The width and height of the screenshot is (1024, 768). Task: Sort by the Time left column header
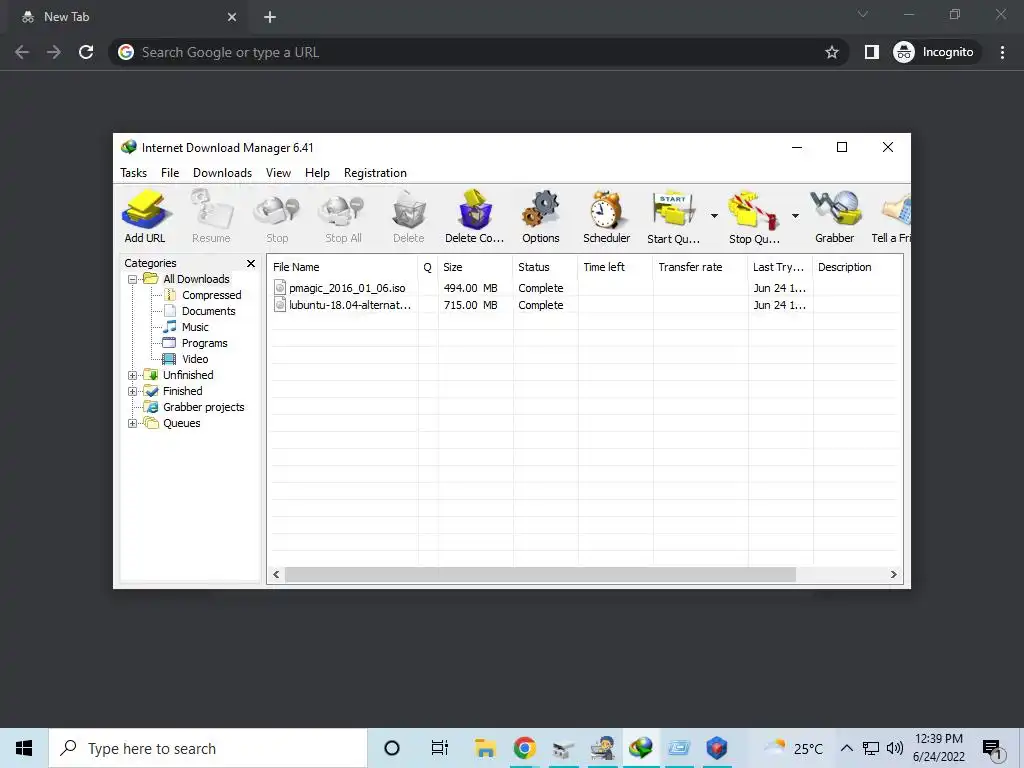615,267
